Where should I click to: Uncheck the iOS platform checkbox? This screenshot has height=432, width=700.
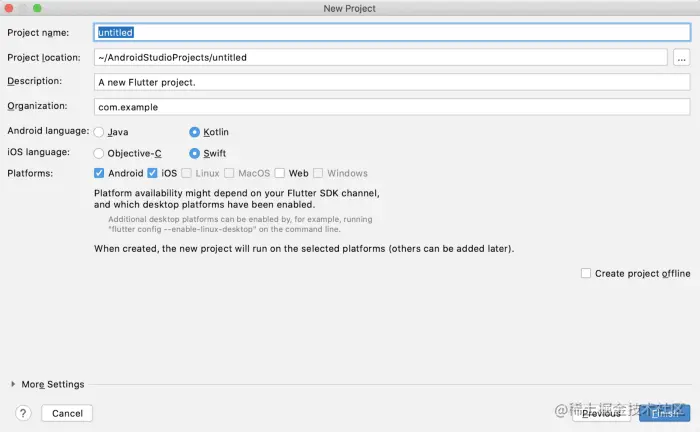(x=153, y=173)
